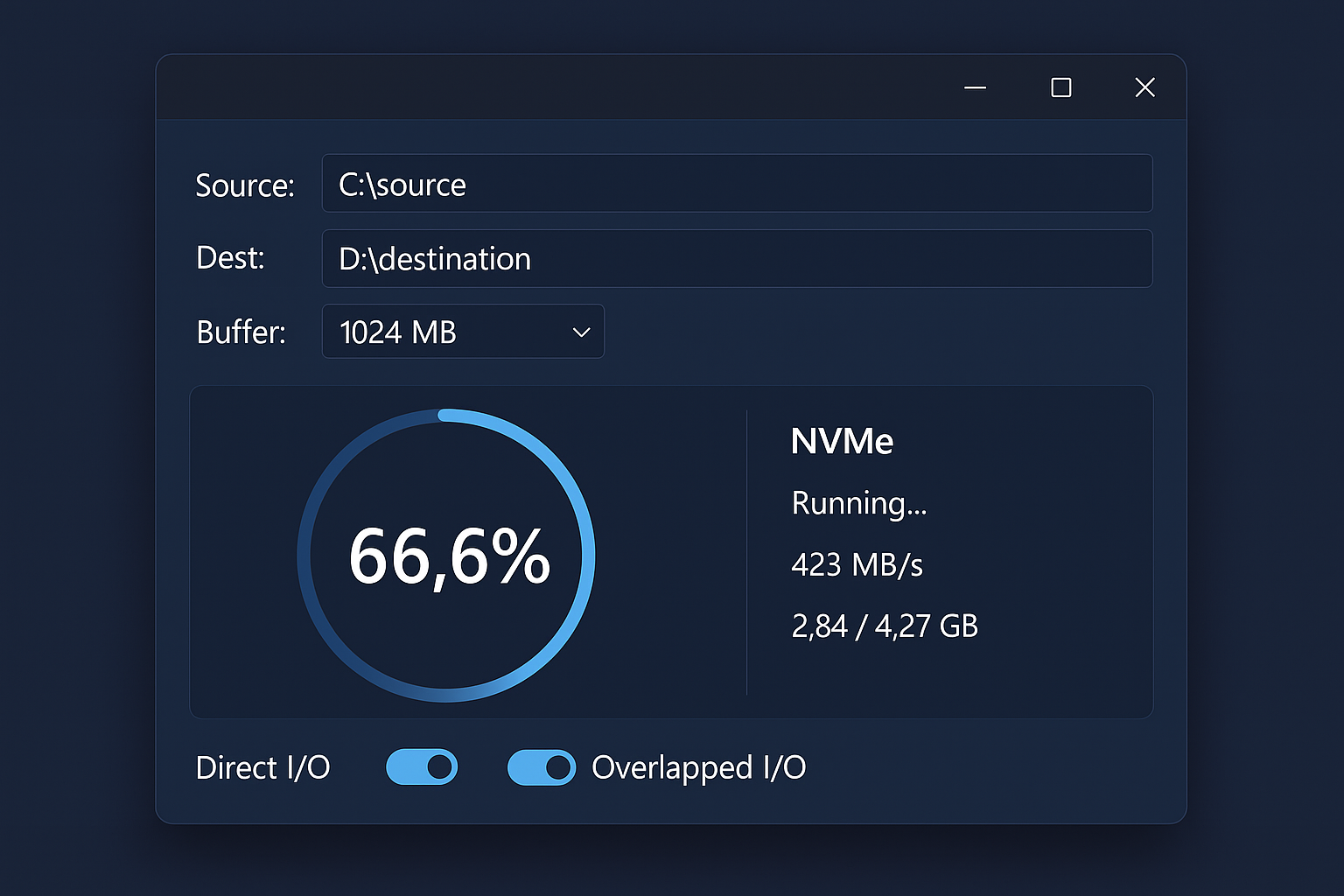Click the NVMe status heading
Image resolution: width=1344 pixels, height=896 pixels.
(841, 441)
